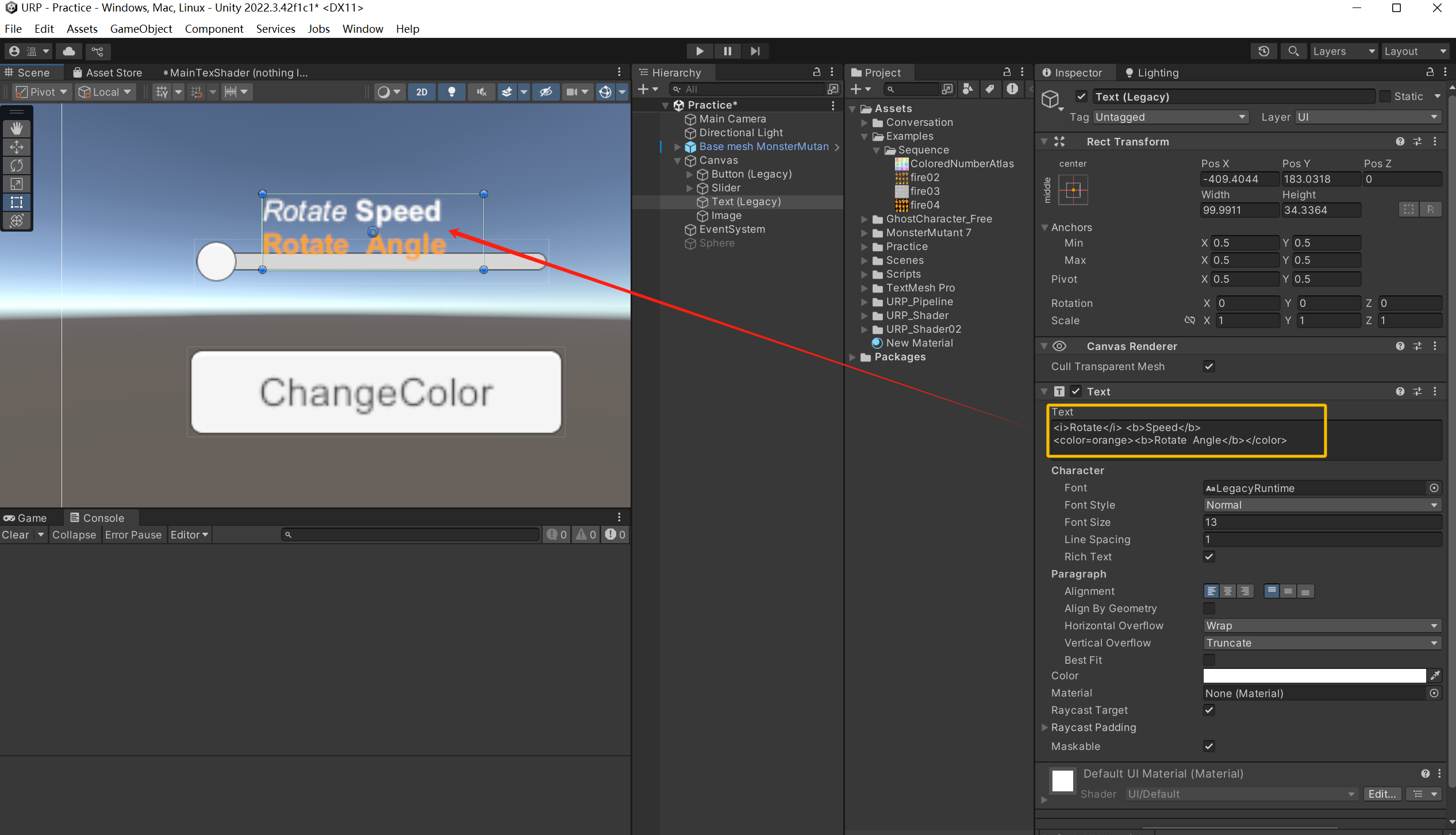
Task: Expand the Slider item in Hierarchy
Action: tap(690, 188)
